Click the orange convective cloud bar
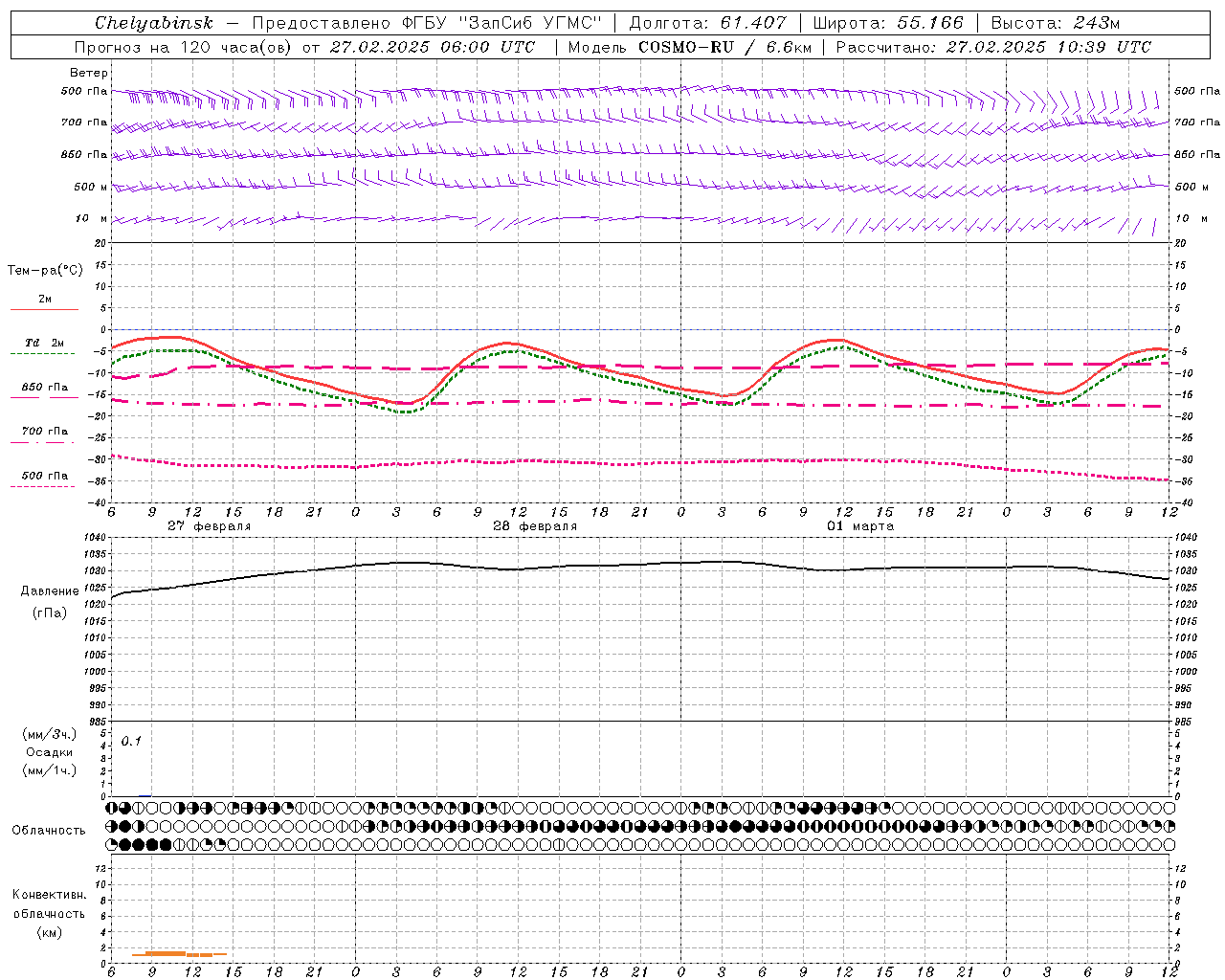Image resolution: width=1225 pixels, height=980 pixels. [179, 953]
